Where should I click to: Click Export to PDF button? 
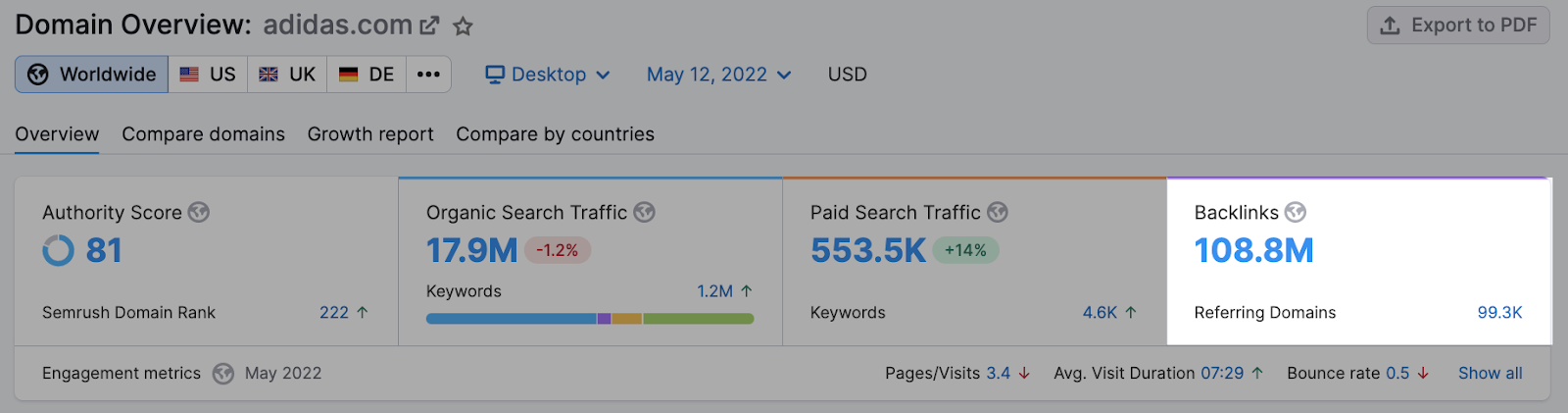pyautogui.click(x=1457, y=26)
